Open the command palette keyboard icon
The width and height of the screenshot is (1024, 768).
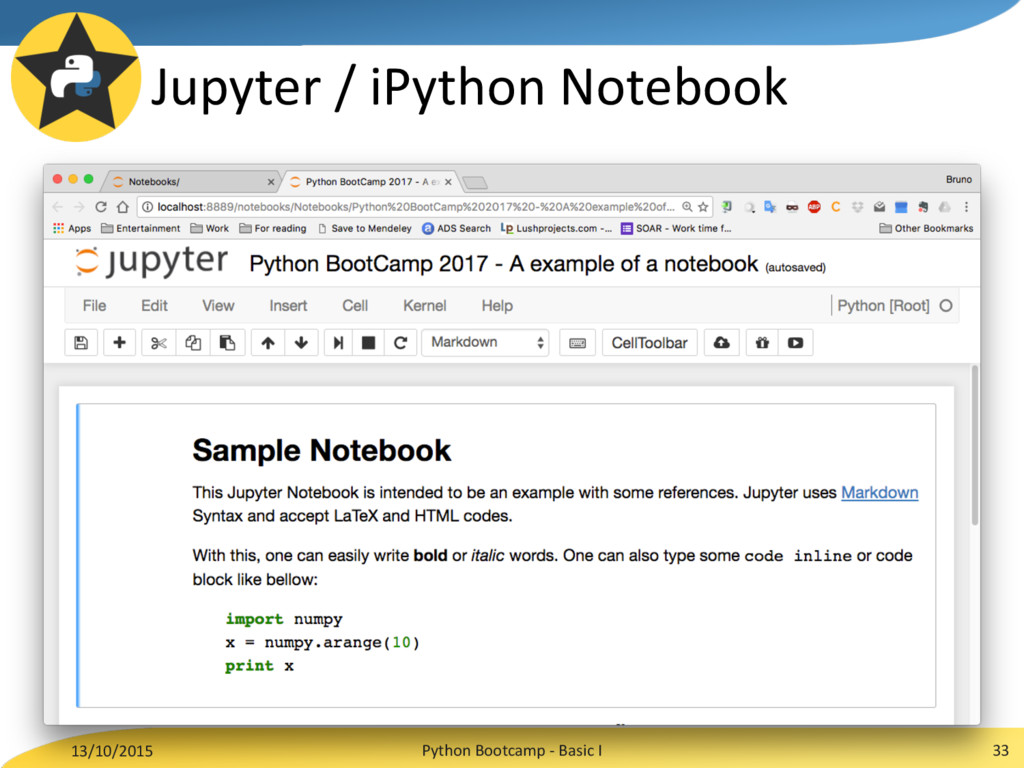click(577, 343)
